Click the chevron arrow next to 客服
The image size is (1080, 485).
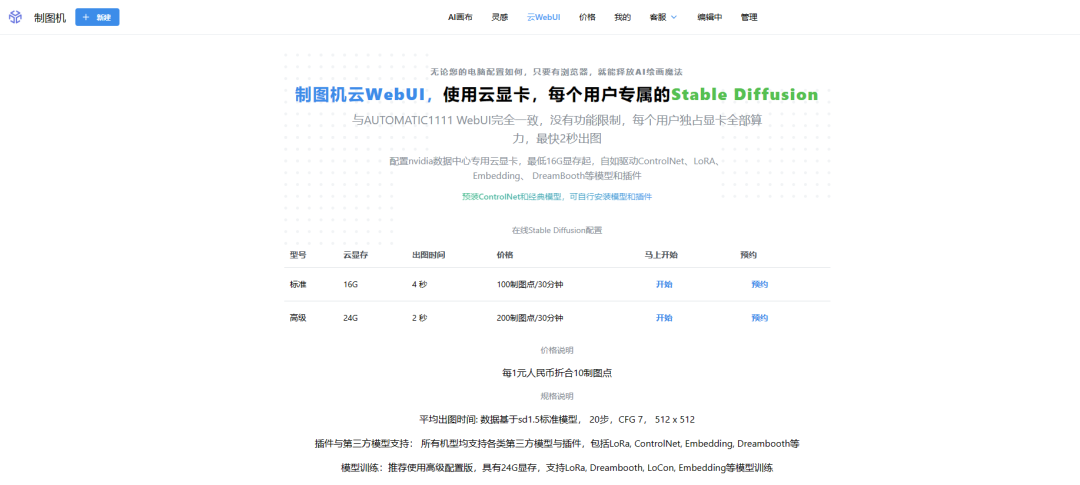pos(674,17)
